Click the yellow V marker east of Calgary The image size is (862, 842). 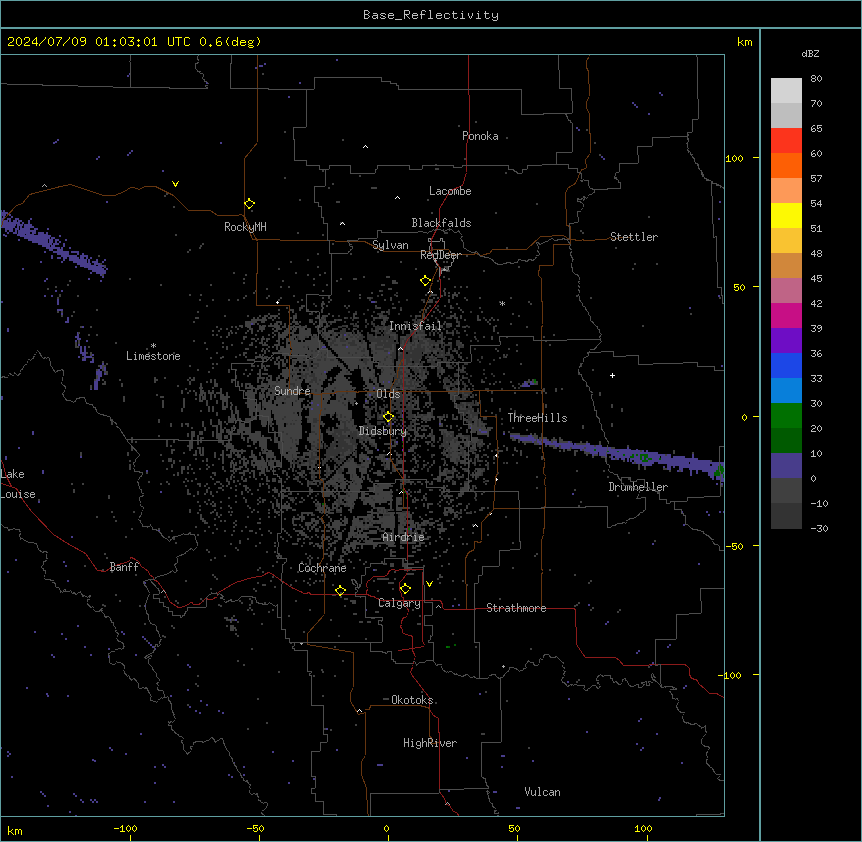click(429, 584)
